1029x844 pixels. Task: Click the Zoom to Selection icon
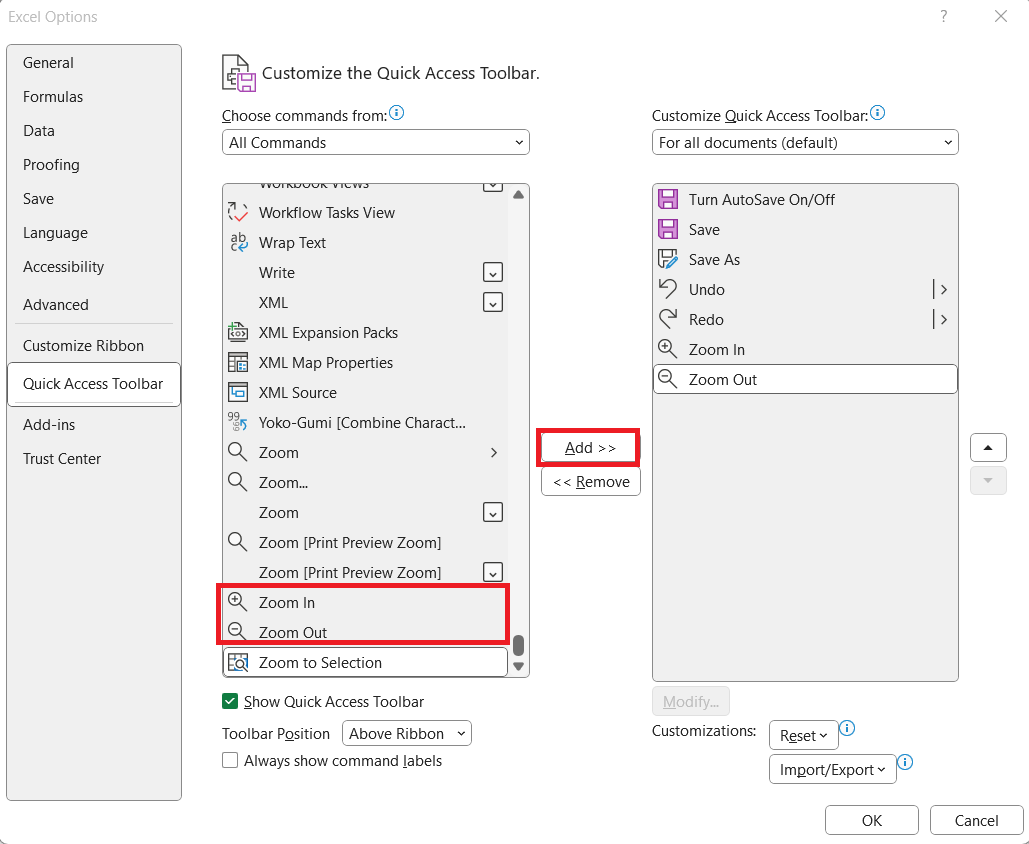tap(237, 662)
